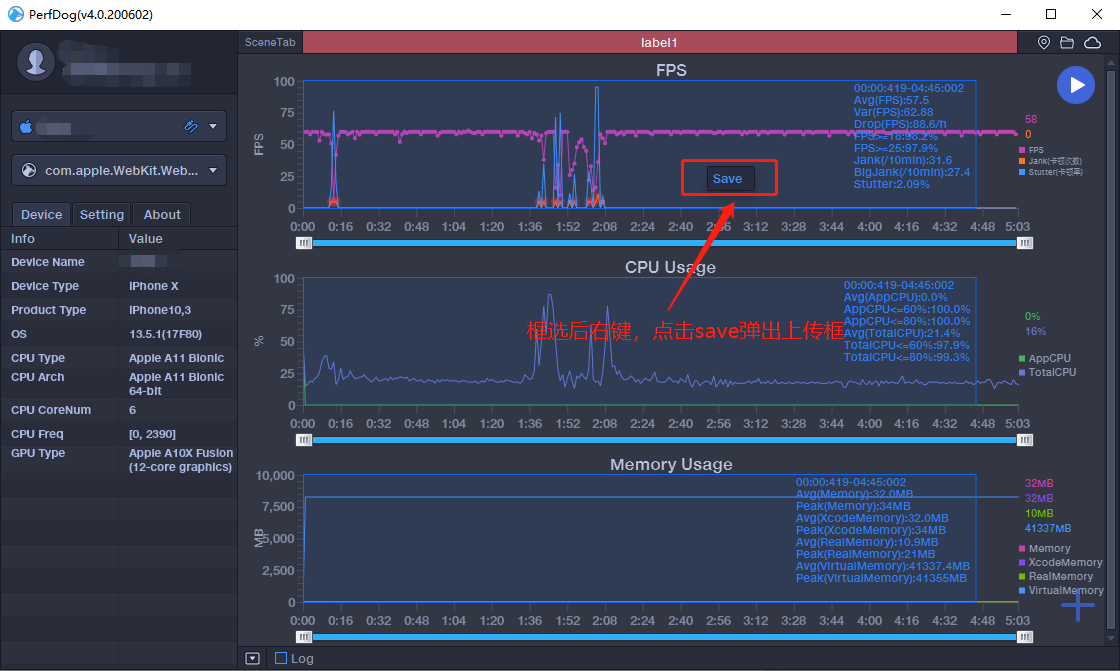The image size is (1120, 671).
Task: Click the right handle of the Memory Usage timeline slider
Action: coord(1025,637)
